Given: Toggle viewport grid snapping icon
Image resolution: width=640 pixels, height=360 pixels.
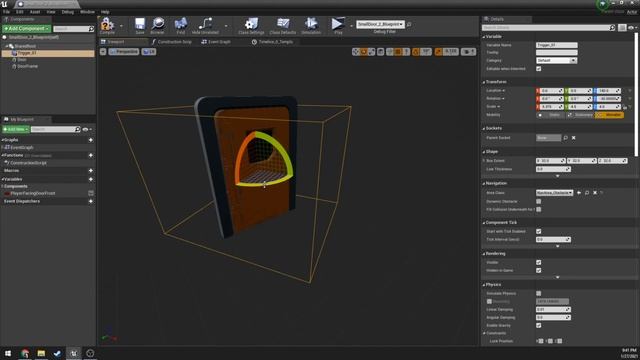Looking at the screenshot, I should [x=398, y=52].
